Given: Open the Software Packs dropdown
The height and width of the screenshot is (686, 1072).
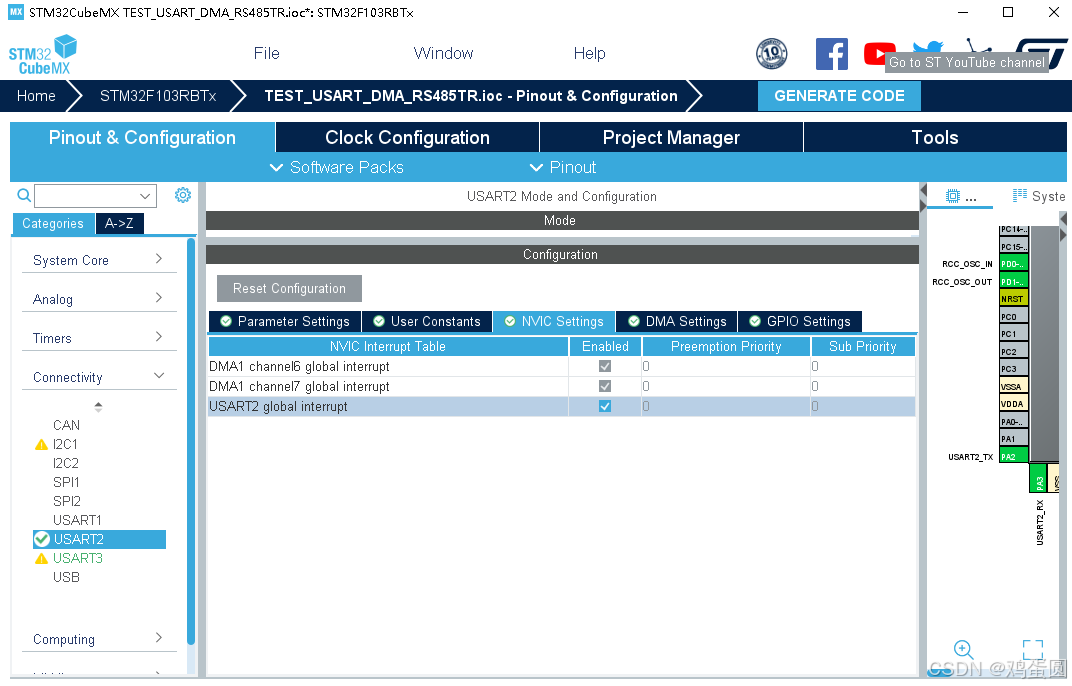Looking at the screenshot, I should 337,168.
